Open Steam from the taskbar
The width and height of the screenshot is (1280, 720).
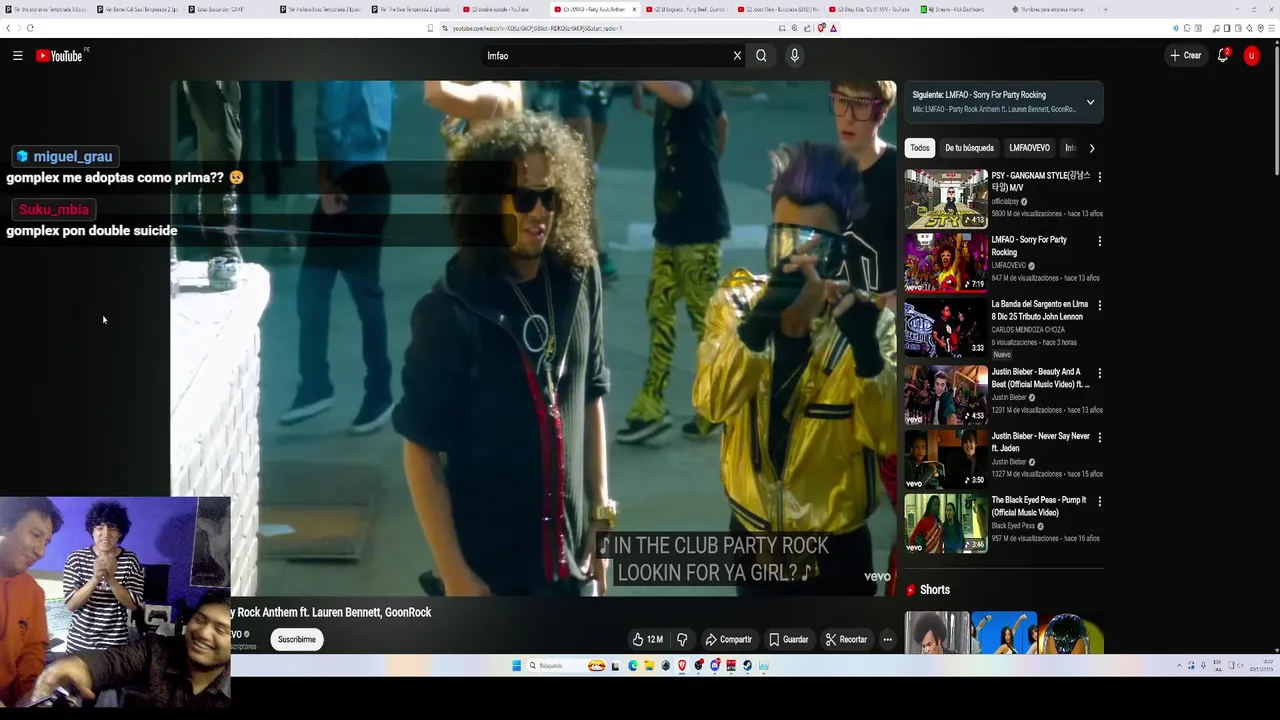coord(747,666)
